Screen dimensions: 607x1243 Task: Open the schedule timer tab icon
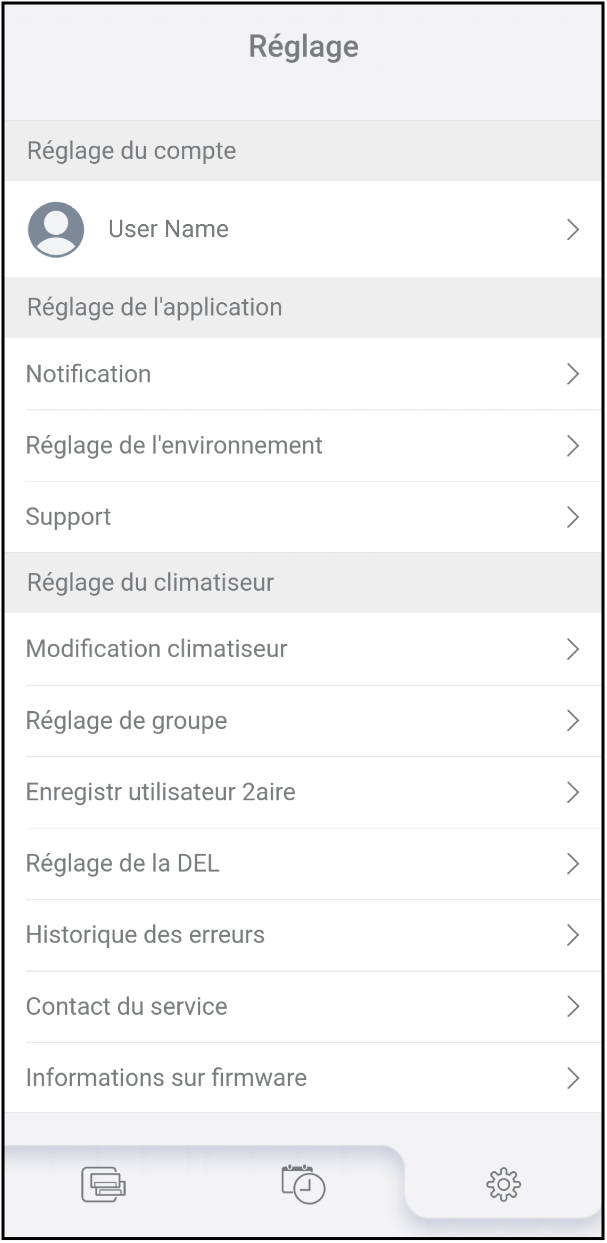point(303,1184)
